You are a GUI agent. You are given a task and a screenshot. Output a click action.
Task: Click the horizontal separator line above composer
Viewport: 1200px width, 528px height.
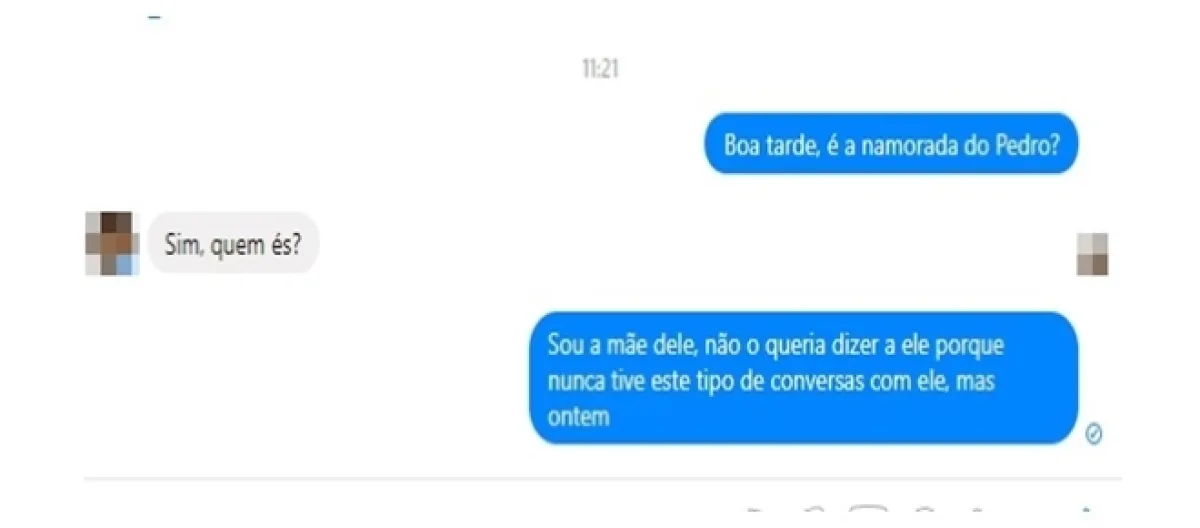click(603, 479)
